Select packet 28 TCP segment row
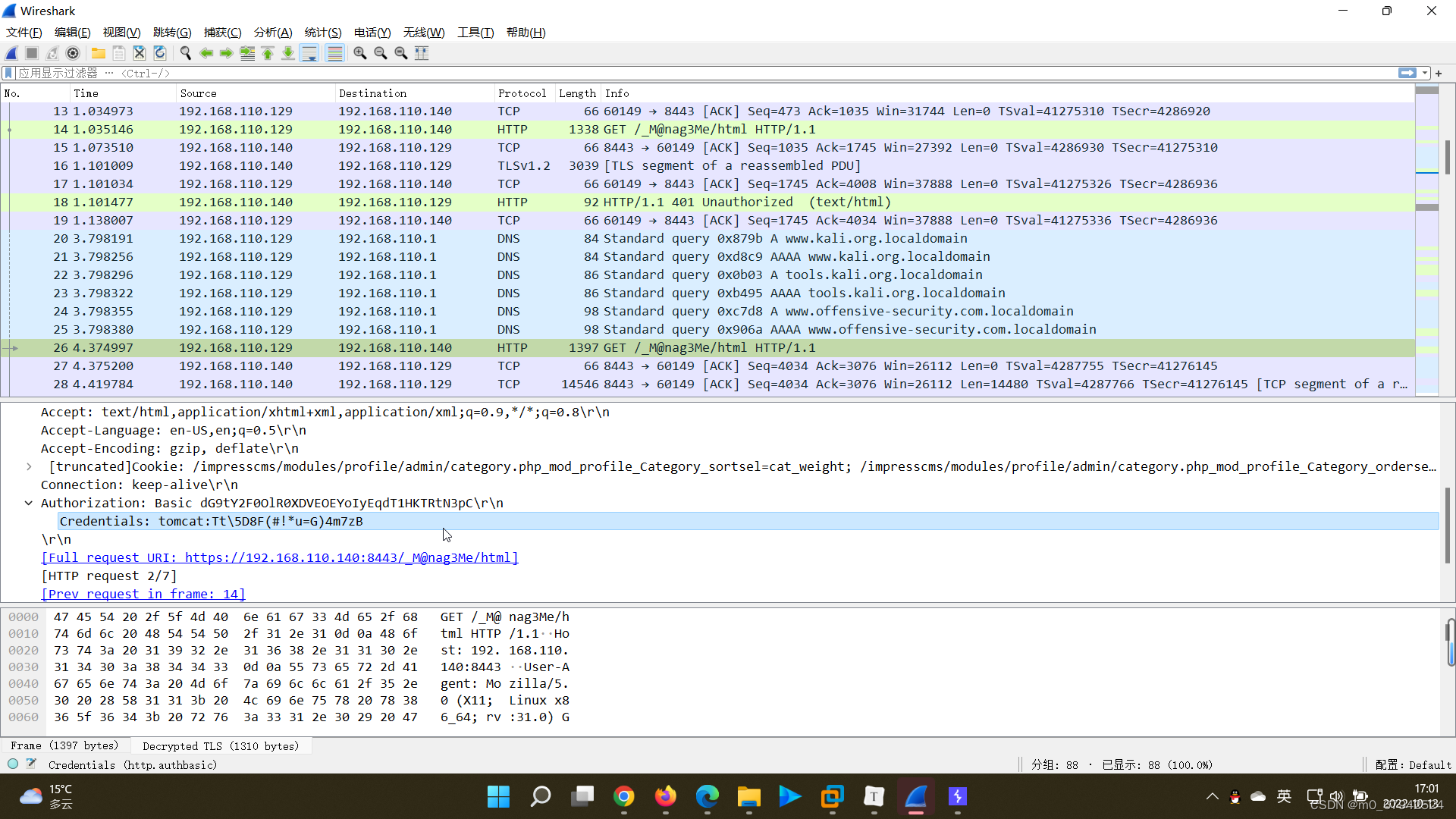Screen dimensions: 1456x819 pos(708,384)
